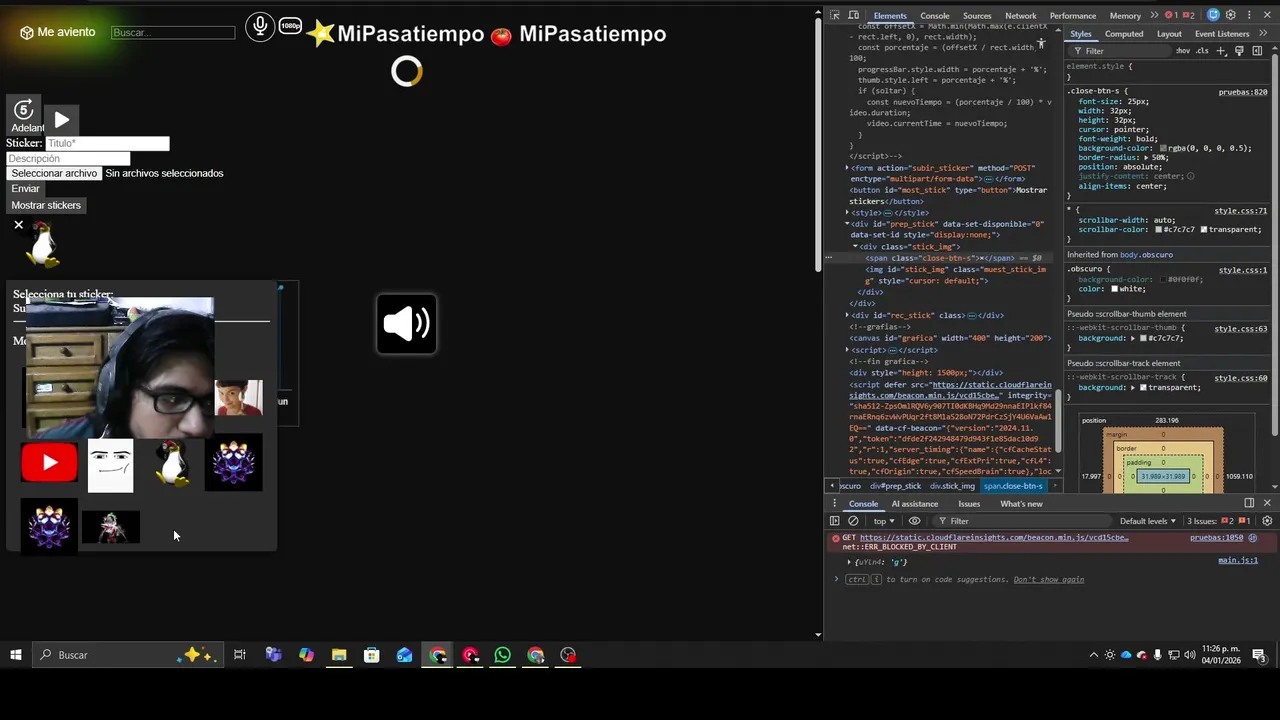Image resolution: width=1280 pixels, height=720 pixels.
Task: Click the new style rule plus icon
Action: (x=1221, y=51)
